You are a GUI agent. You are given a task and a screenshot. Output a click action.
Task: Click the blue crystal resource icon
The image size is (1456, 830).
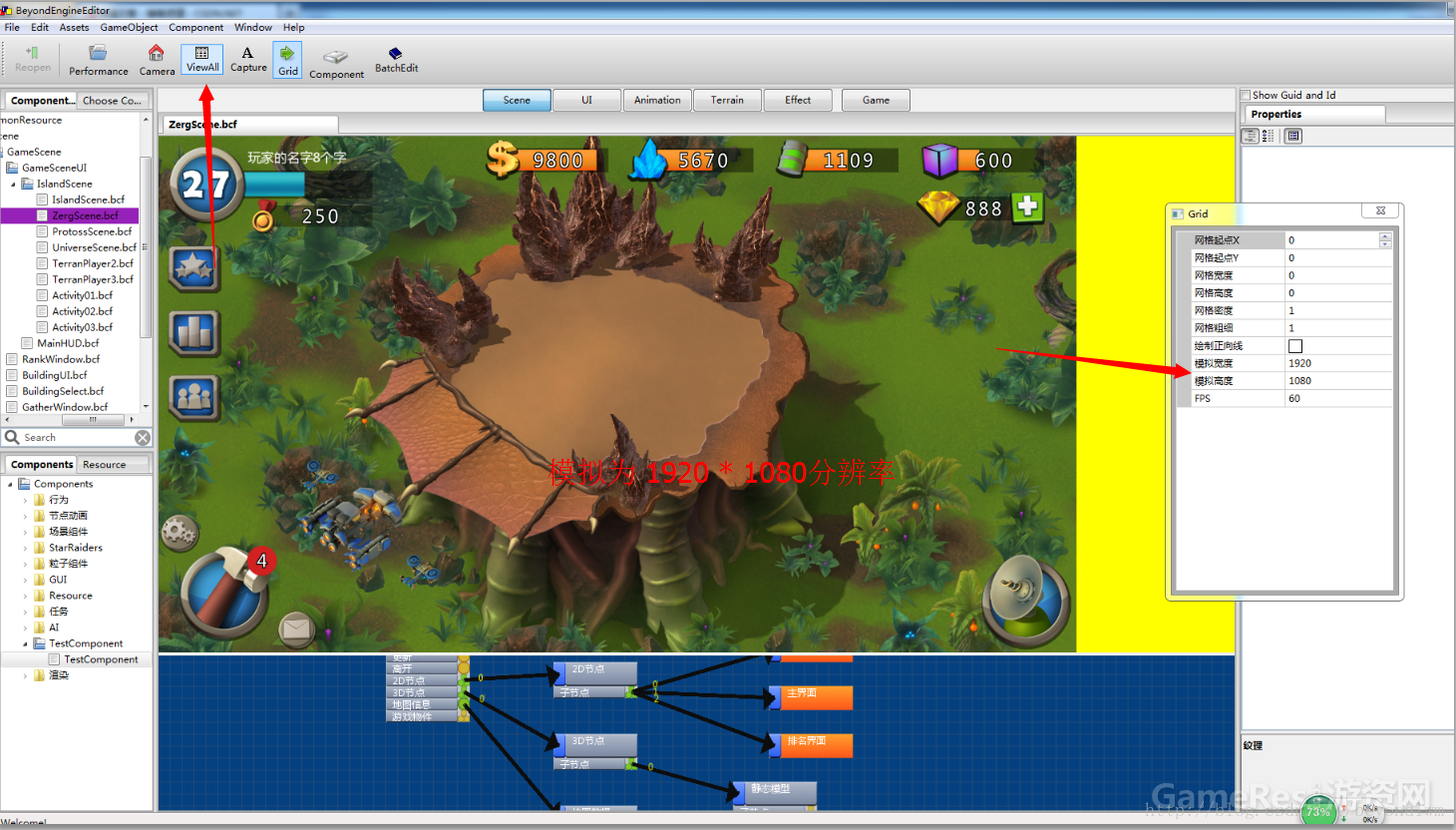click(x=648, y=160)
